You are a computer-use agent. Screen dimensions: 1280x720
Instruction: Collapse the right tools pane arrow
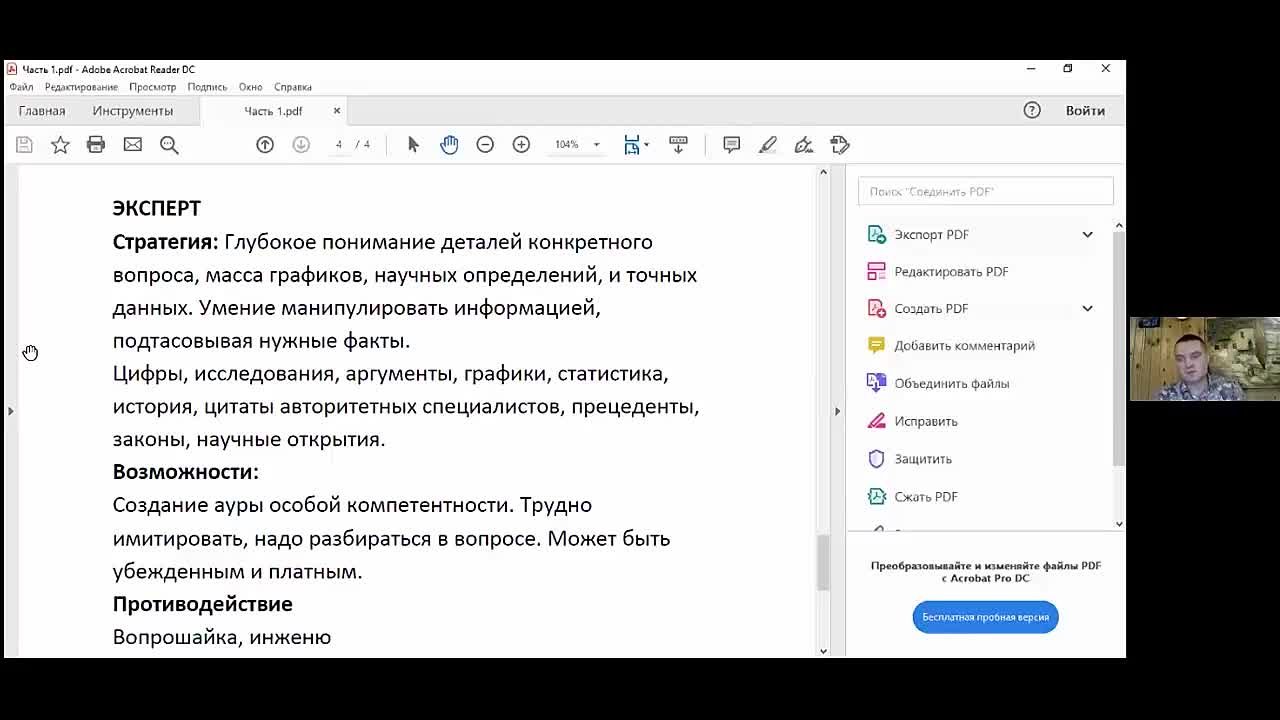pyautogui.click(x=837, y=411)
